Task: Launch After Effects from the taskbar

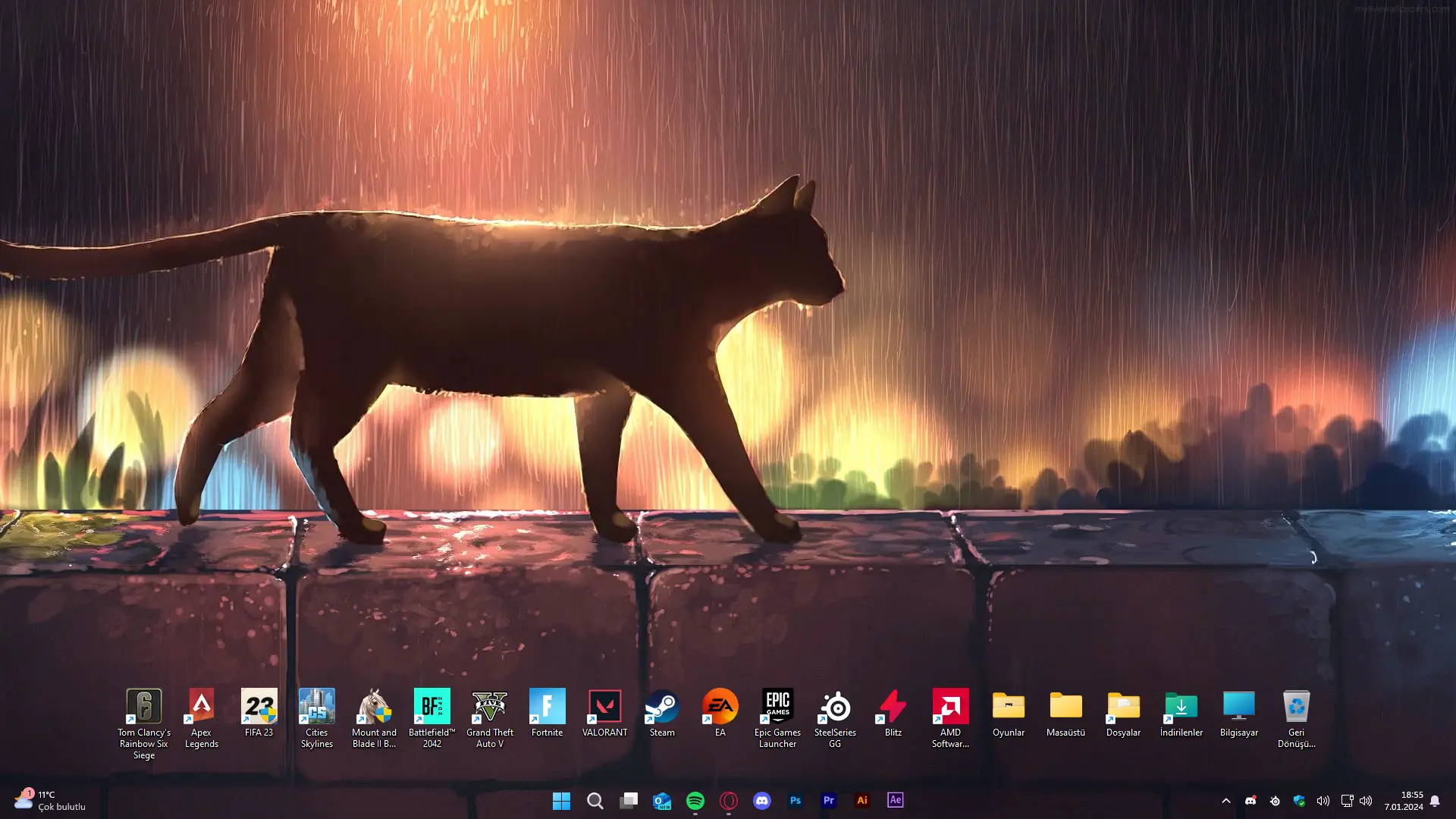Action: (896, 801)
